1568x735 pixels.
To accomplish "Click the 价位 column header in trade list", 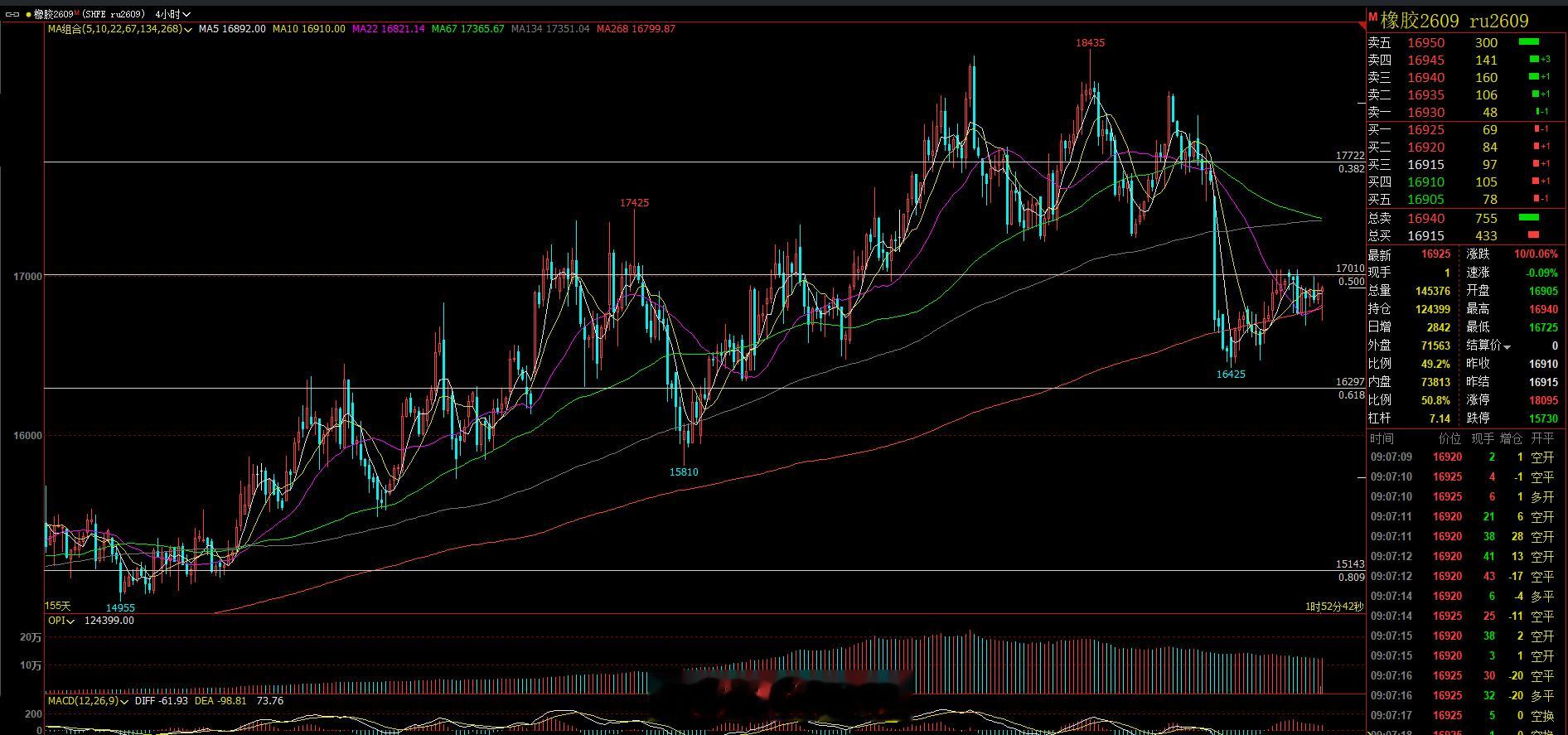I will 1449,438.
